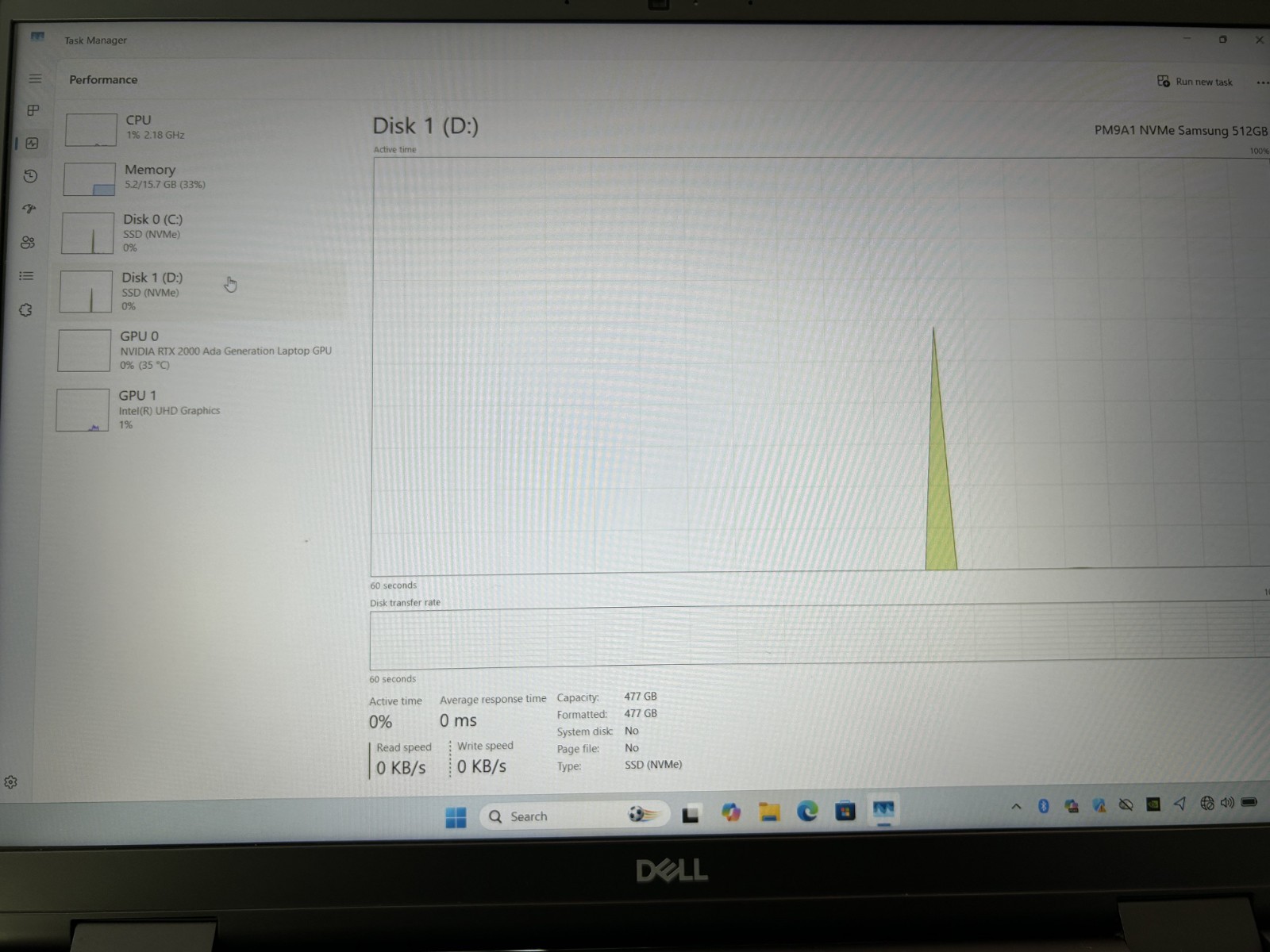This screenshot has width=1270, height=952.
Task: Click the Average response time 0 ms value
Action: pyautogui.click(x=458, y=720)
